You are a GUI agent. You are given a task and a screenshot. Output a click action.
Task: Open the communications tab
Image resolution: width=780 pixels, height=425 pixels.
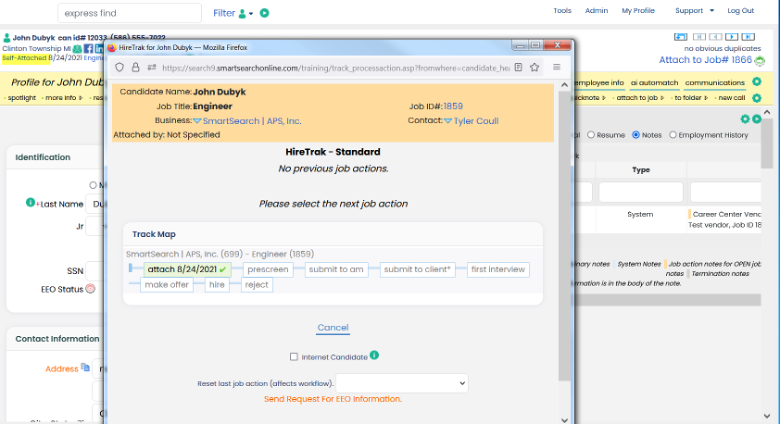pos(714,83)
